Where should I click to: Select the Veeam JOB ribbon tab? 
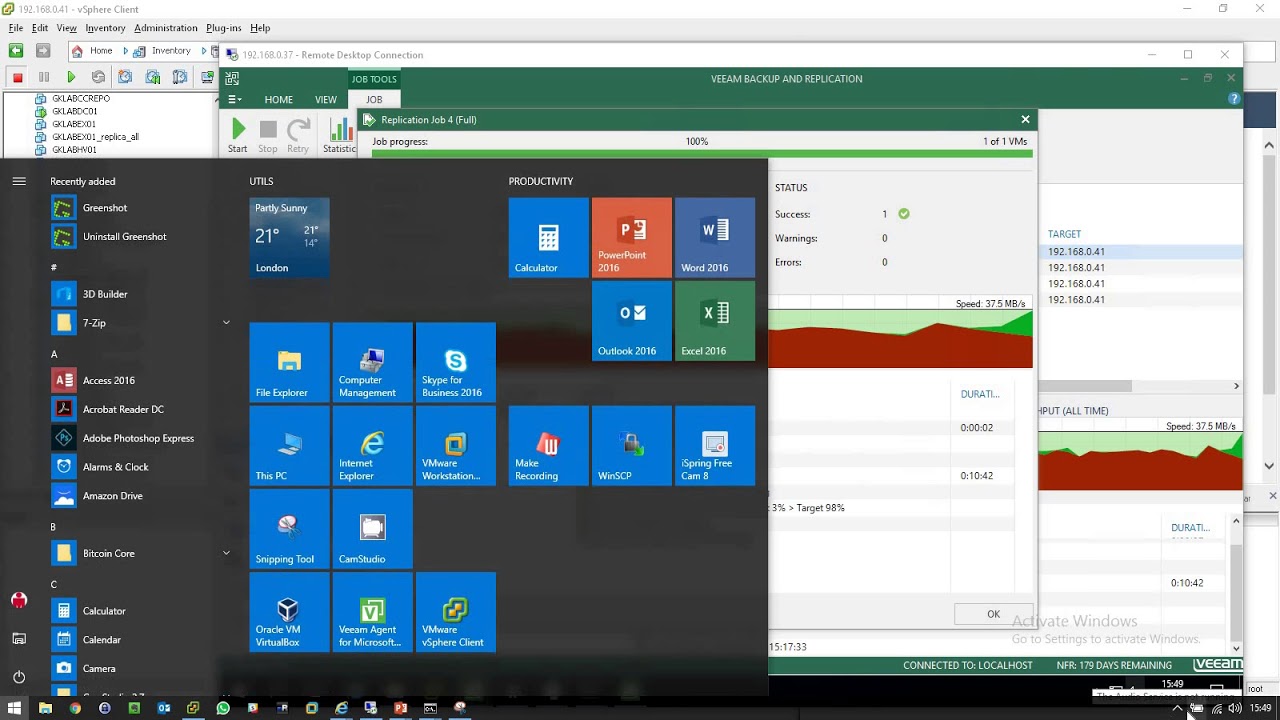click(374, 100)
